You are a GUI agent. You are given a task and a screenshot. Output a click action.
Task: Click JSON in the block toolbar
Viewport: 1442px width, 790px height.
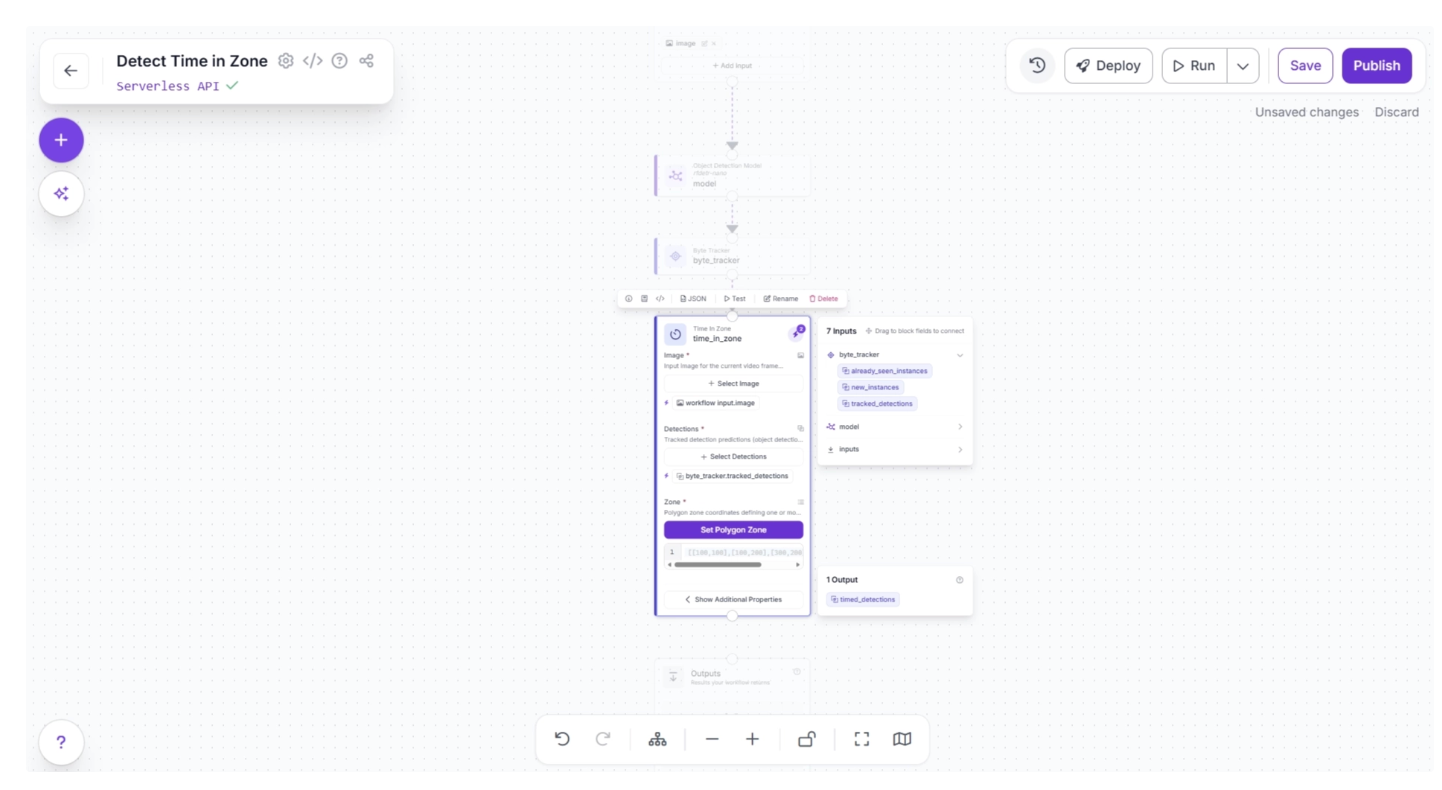click(693, 299)
